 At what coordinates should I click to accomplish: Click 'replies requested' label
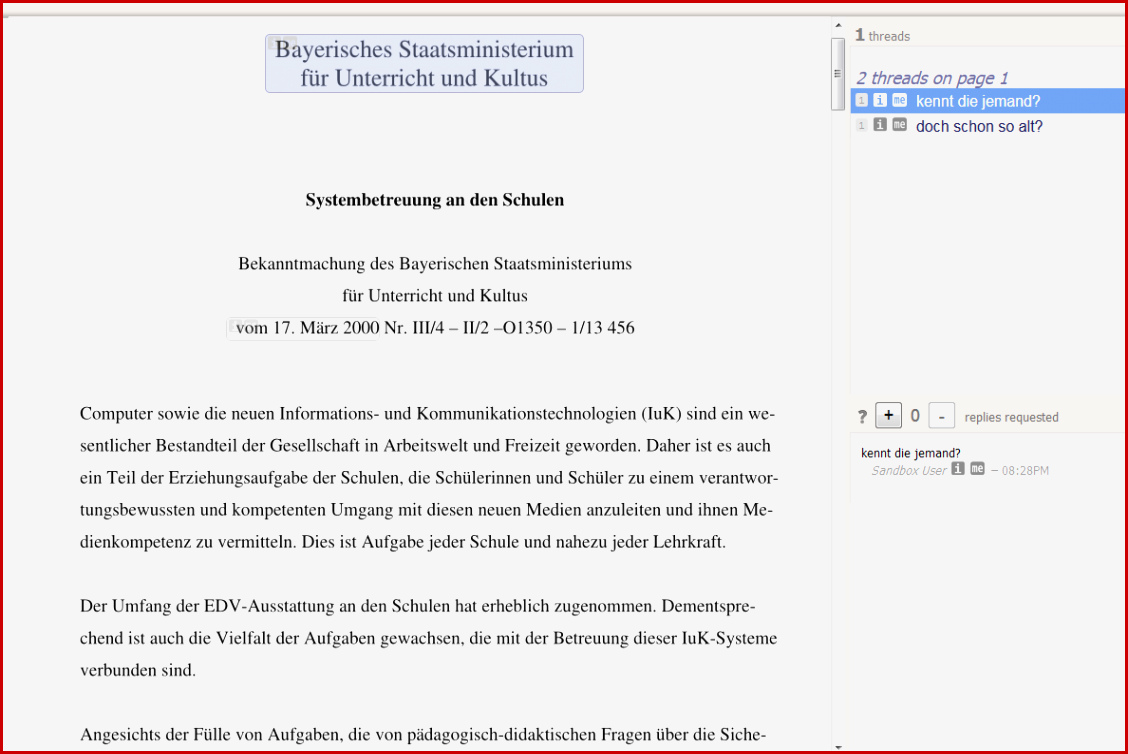coord(1011,417)
